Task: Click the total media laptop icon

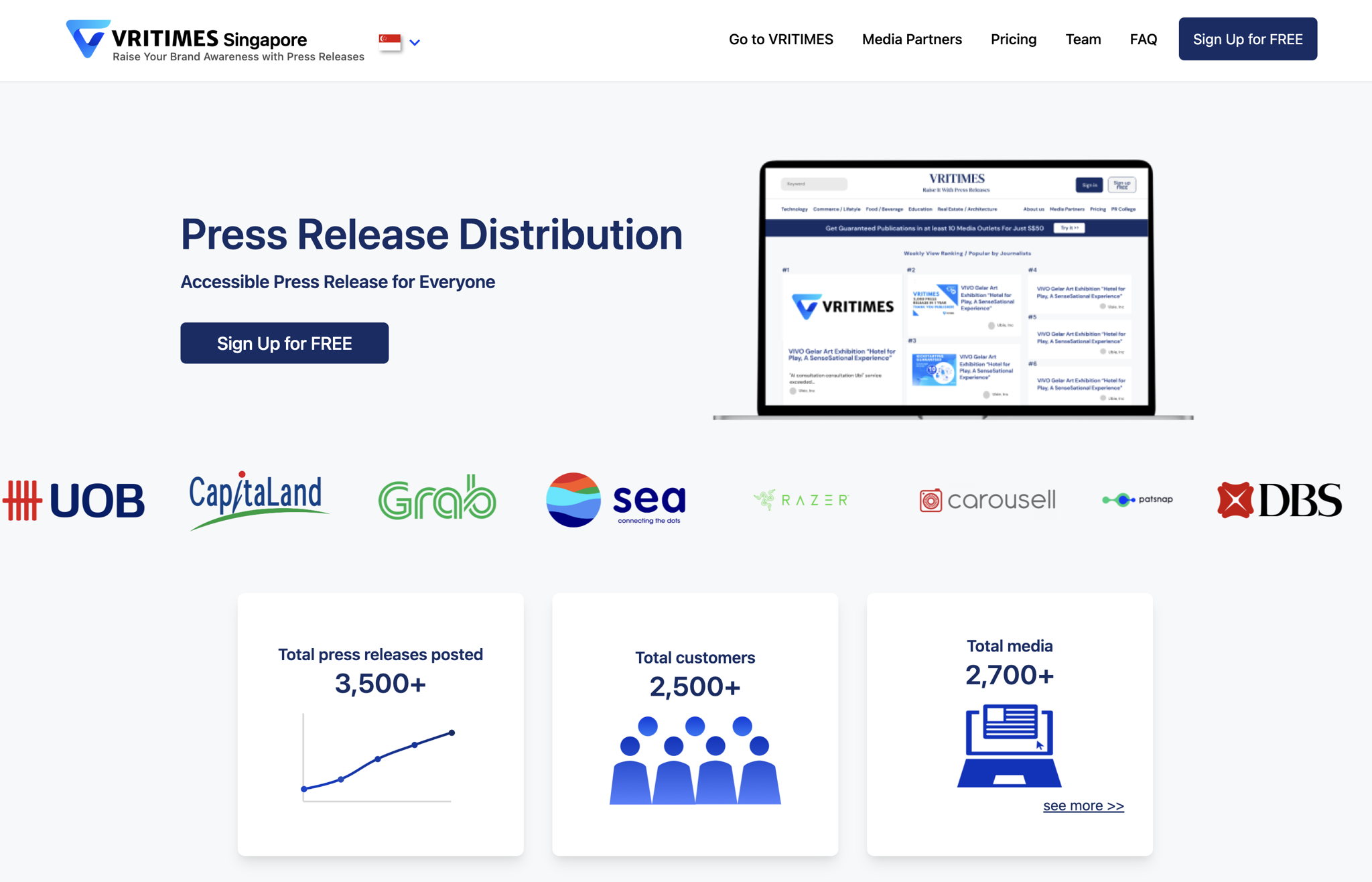Action: (x=1010, y=745)
